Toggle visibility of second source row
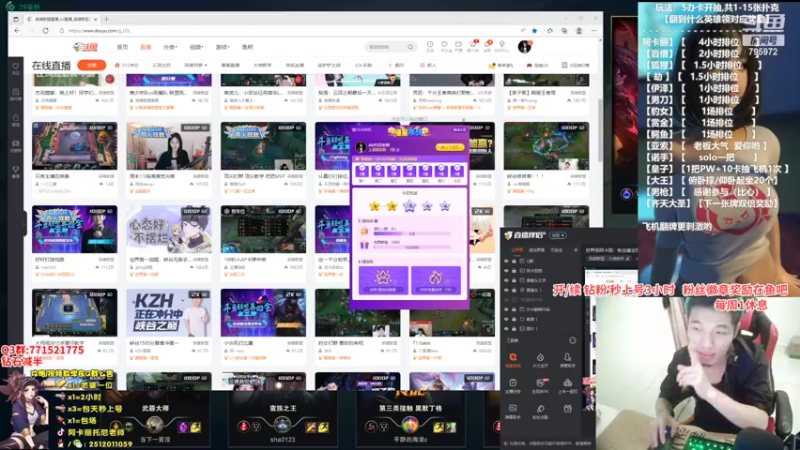Viewport: 800px width, 450px height. [506, 270]
